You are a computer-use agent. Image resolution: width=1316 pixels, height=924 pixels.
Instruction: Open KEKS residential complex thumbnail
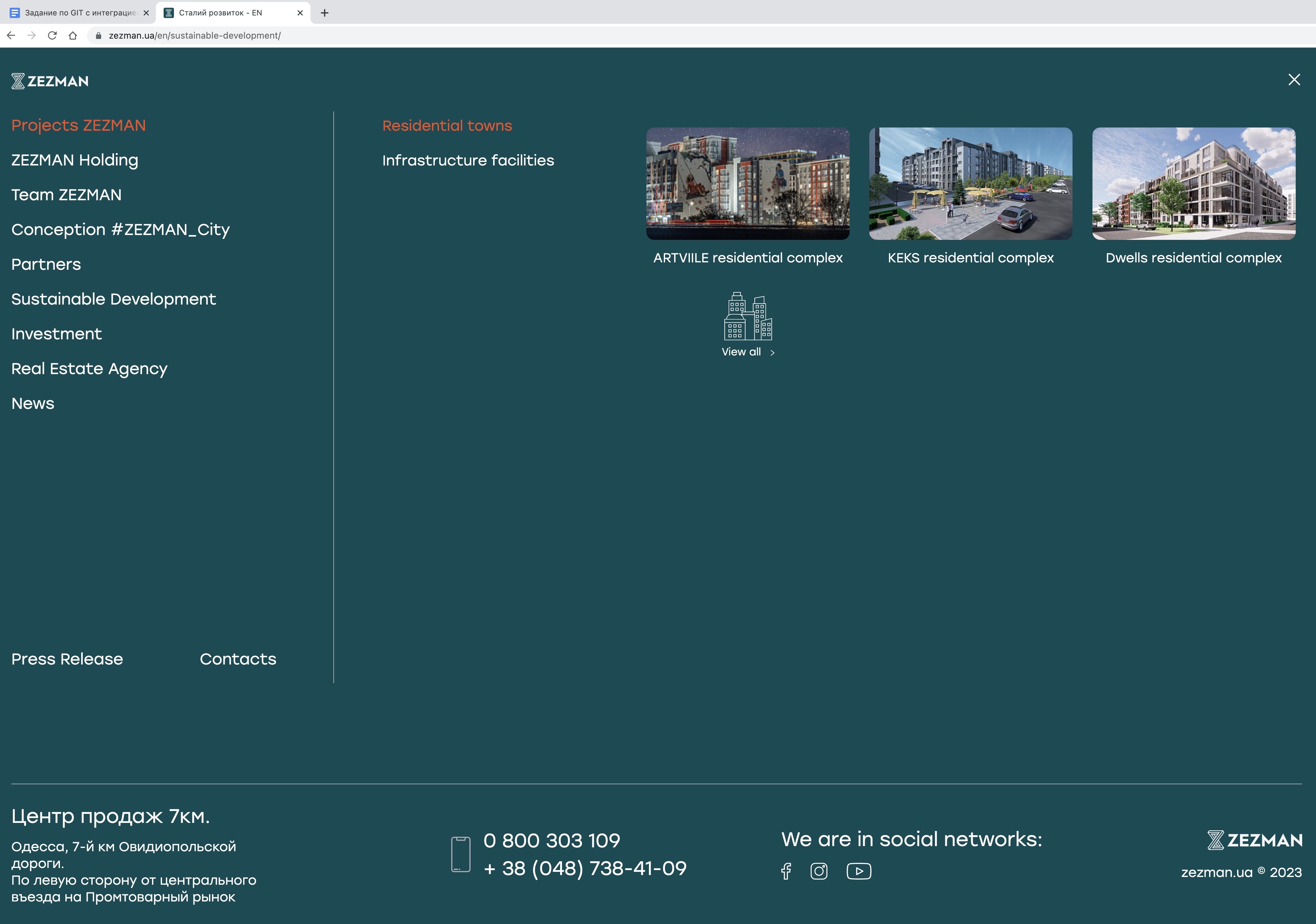coord(970,184)
